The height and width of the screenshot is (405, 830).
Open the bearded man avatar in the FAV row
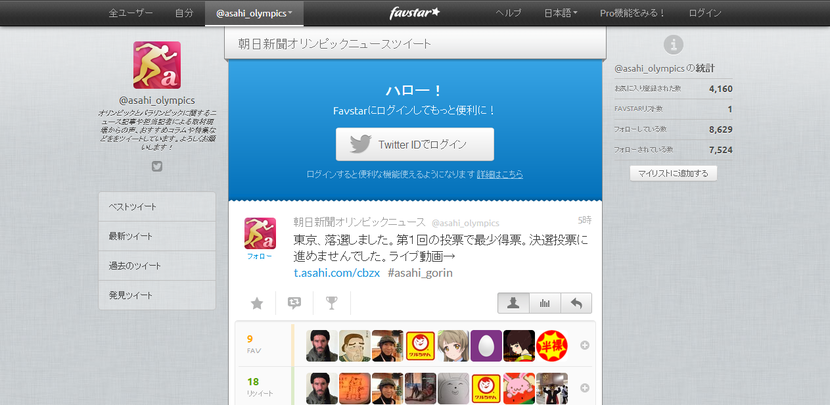point(322,346)
